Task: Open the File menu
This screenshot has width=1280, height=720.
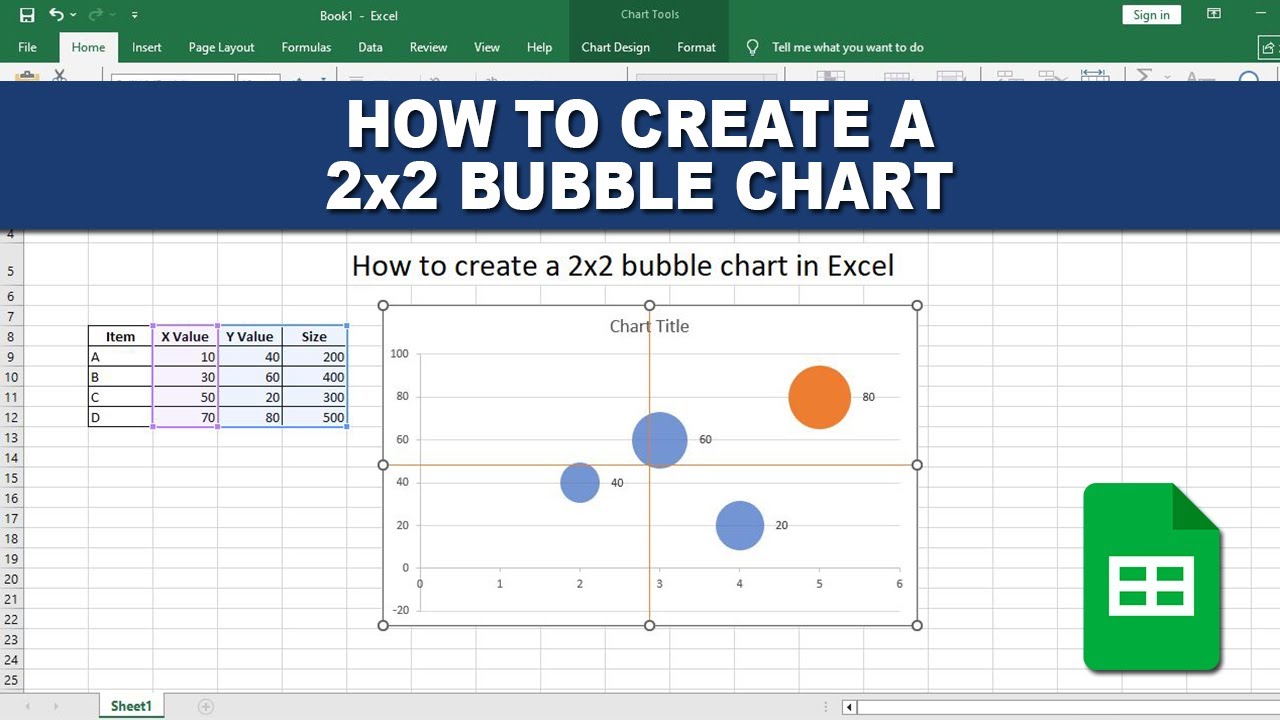Action: [x=28, y=47]
